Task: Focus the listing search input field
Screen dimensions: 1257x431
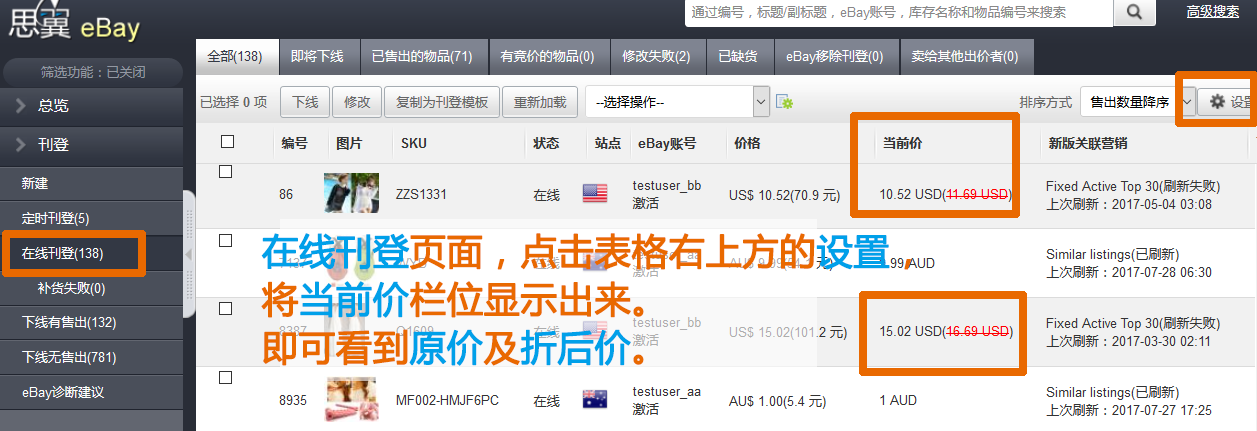Action: pyautogui.click(x=898, y=12)
